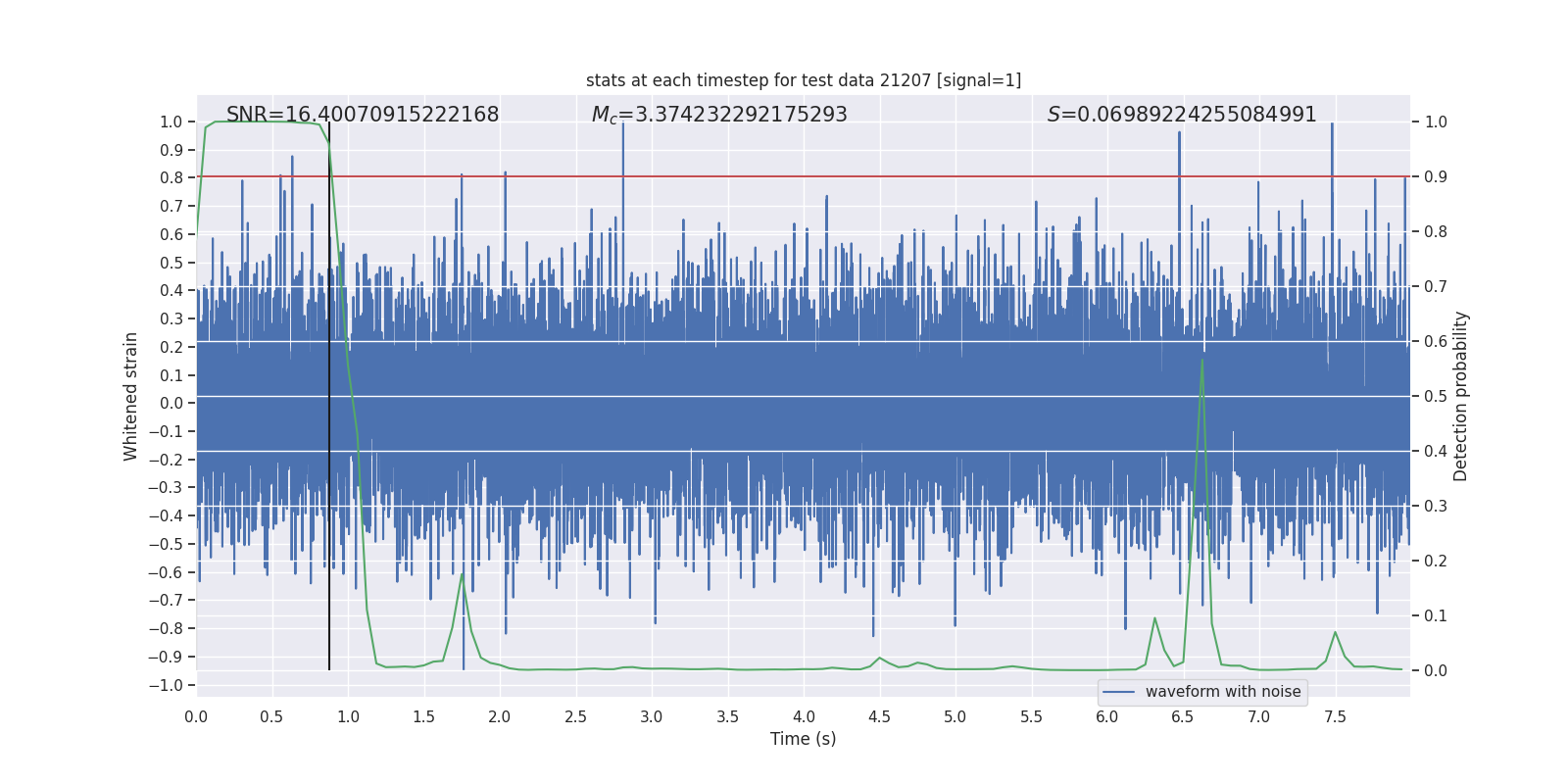Image resolution: width=1568 pixels, height=784 pixels.
Task: Click the −1.0 tick on the whitened strain axis
Action: pyautogui.click(x=166, y=685)
